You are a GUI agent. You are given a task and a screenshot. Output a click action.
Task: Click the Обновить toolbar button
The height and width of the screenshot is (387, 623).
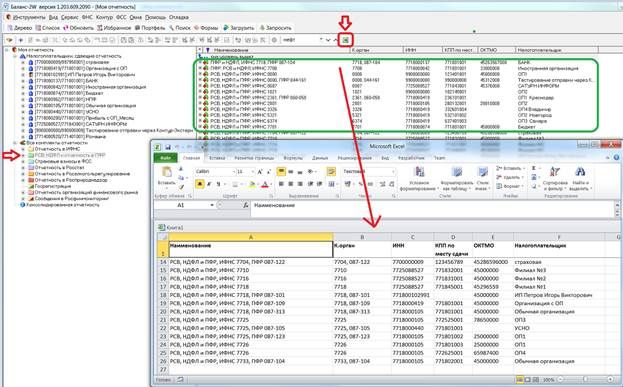78,28
